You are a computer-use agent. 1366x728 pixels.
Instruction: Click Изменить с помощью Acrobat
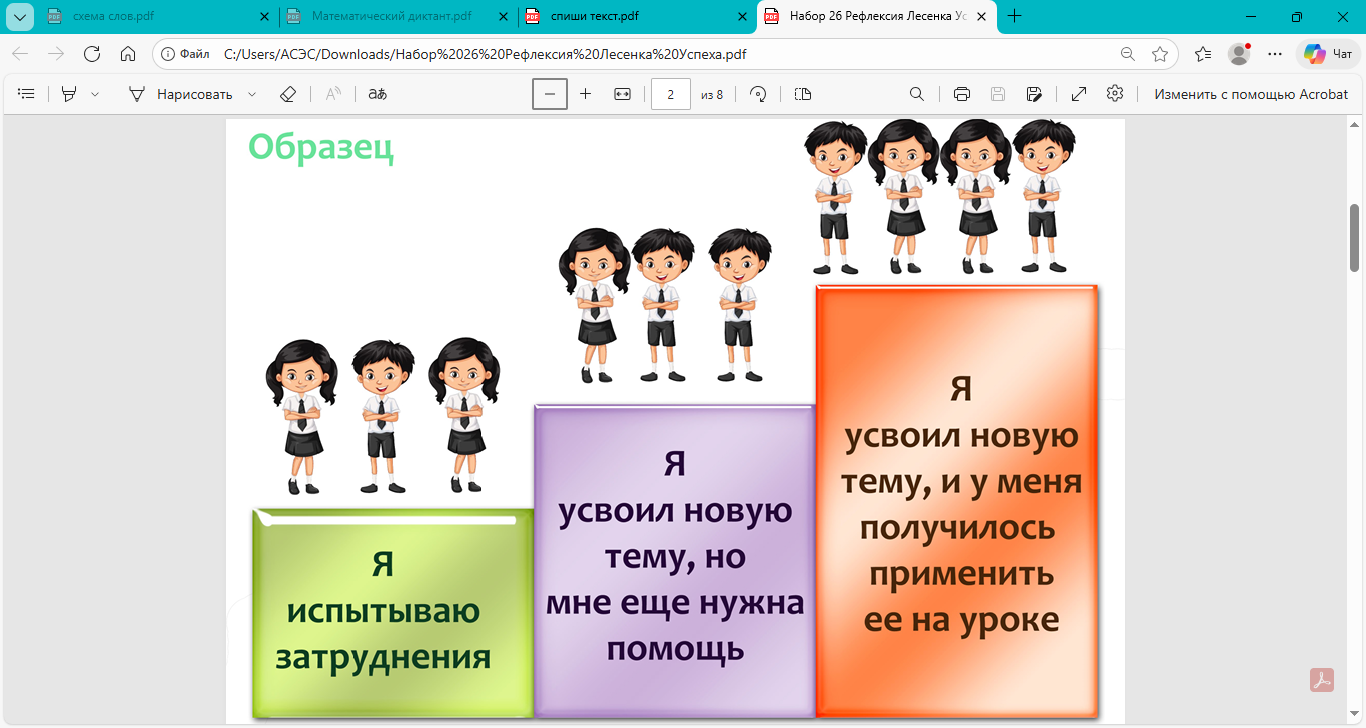pyautogui.click(x=1251, y=94)
